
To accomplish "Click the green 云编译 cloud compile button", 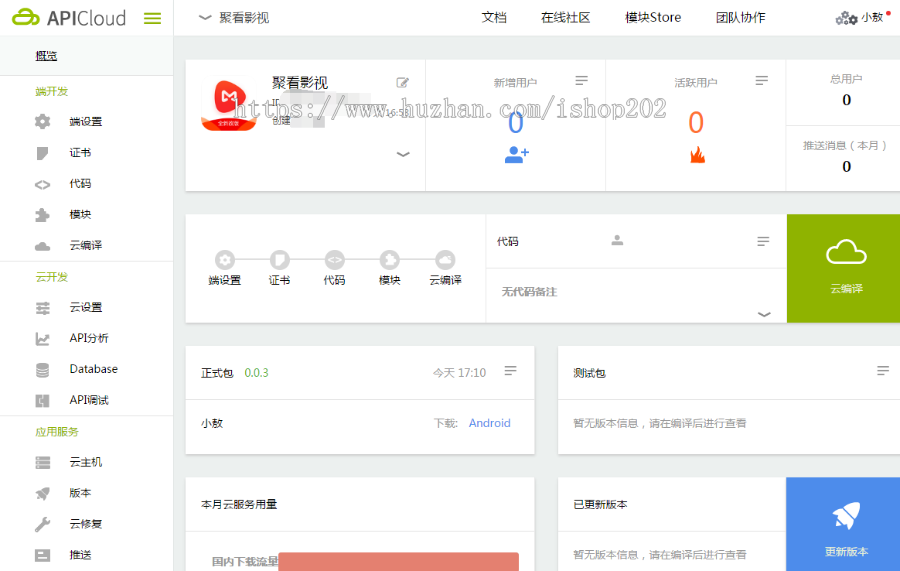I will click(x=844, y=268).
